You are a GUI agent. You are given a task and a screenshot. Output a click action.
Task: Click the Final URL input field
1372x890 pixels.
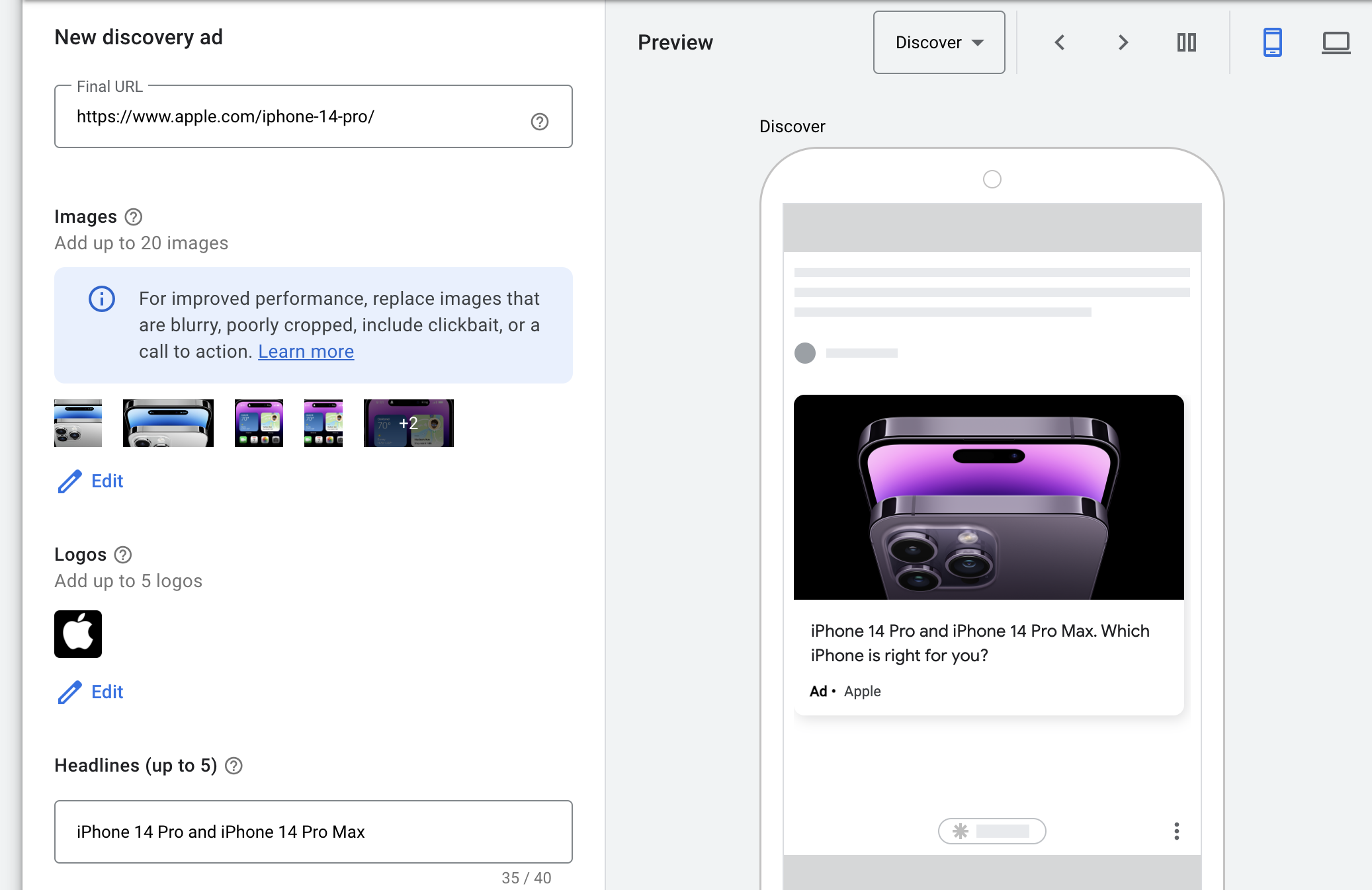[314, 116]
